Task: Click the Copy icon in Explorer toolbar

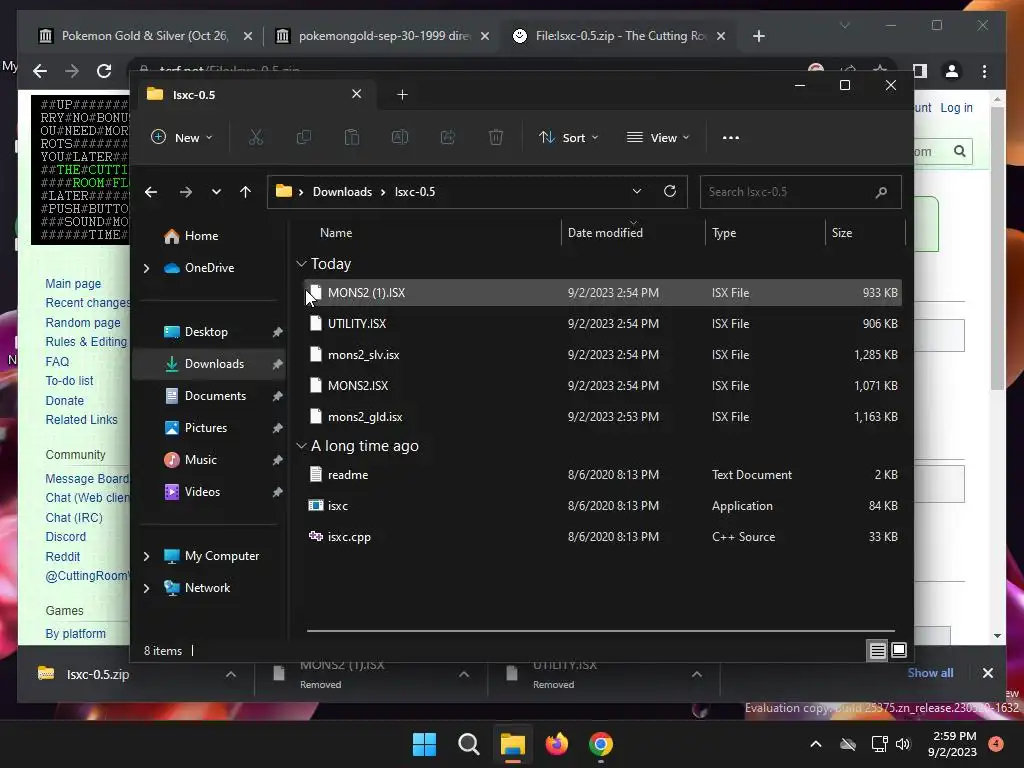Action: pyautogui.click(x=304, y=137)
